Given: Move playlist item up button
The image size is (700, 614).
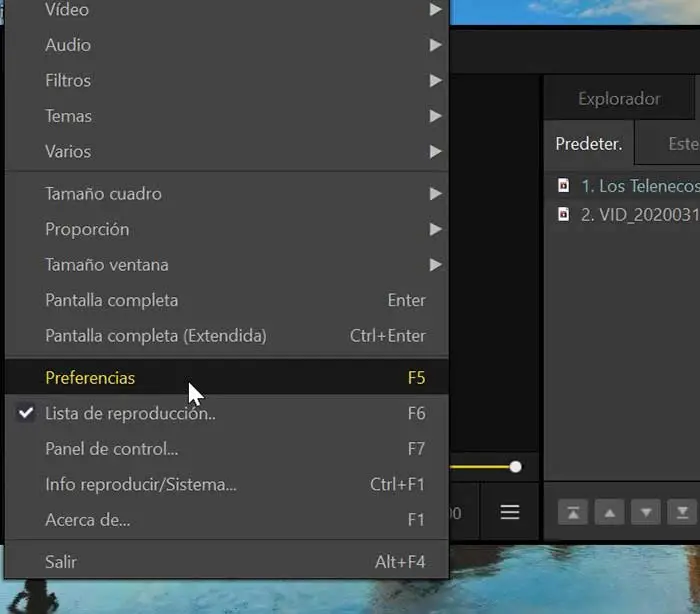Looking at the screenshot, I should (609, 512).
